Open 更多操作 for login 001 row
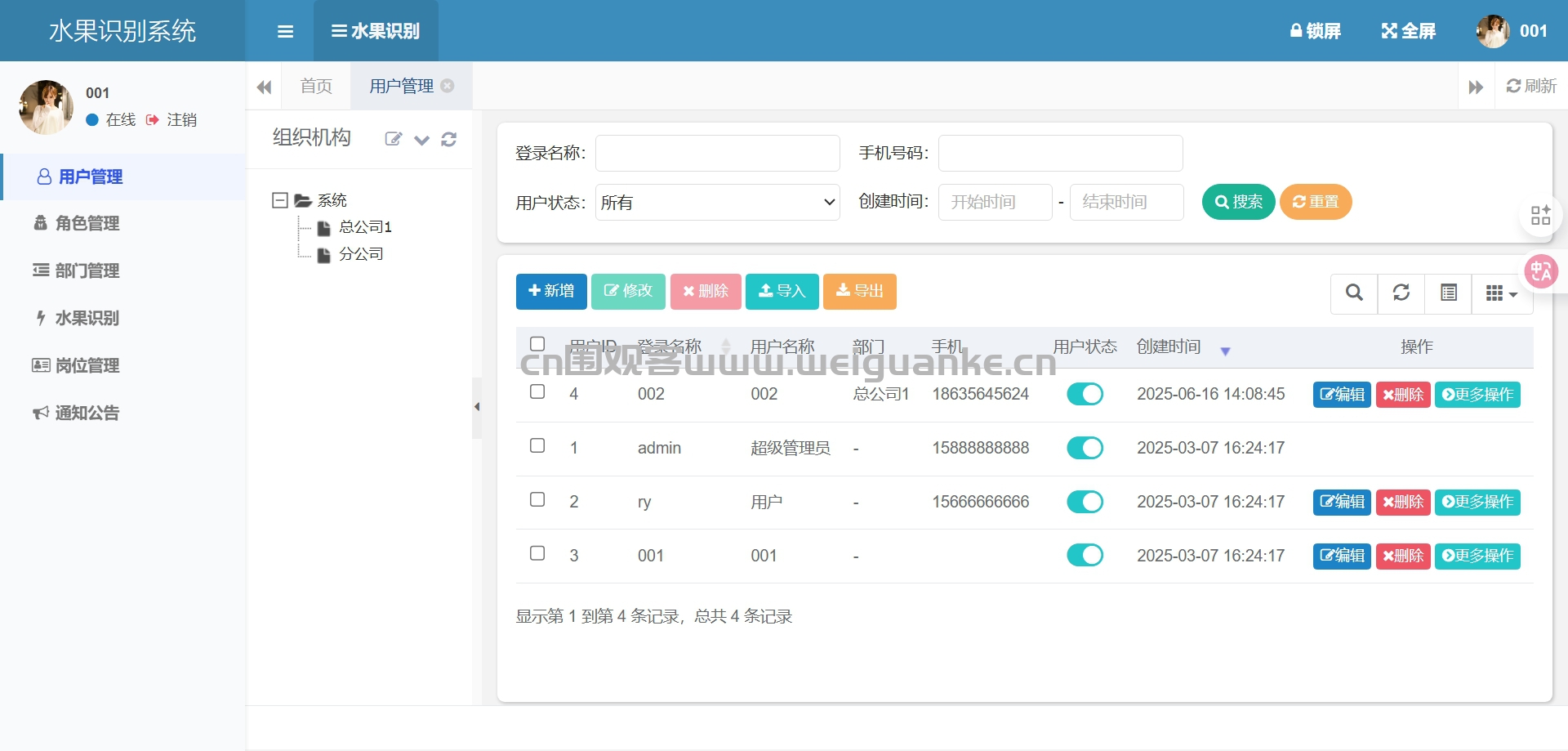 click(1477, 556)
